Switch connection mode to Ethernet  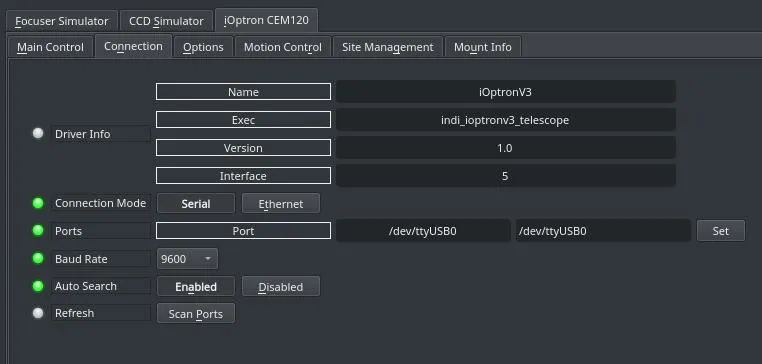click(x=281, y=204)
